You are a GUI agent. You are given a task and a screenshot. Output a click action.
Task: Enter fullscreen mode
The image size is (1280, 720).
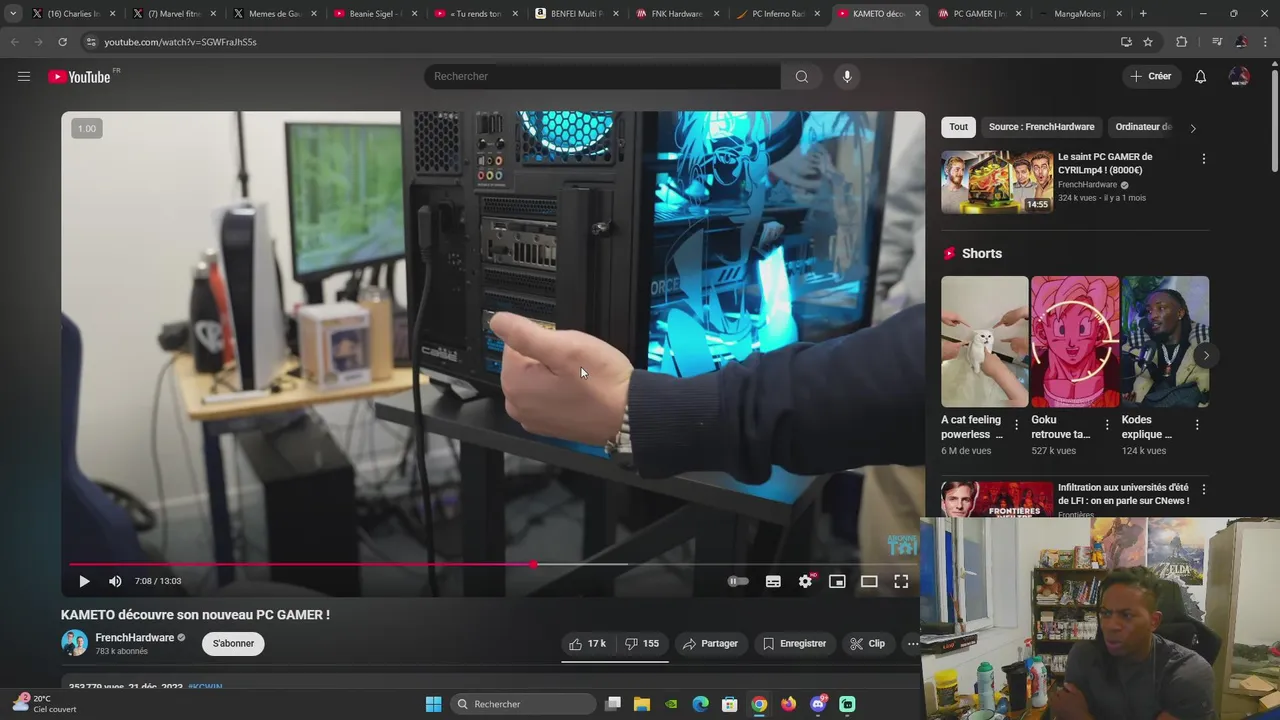[x=901, y=581]
